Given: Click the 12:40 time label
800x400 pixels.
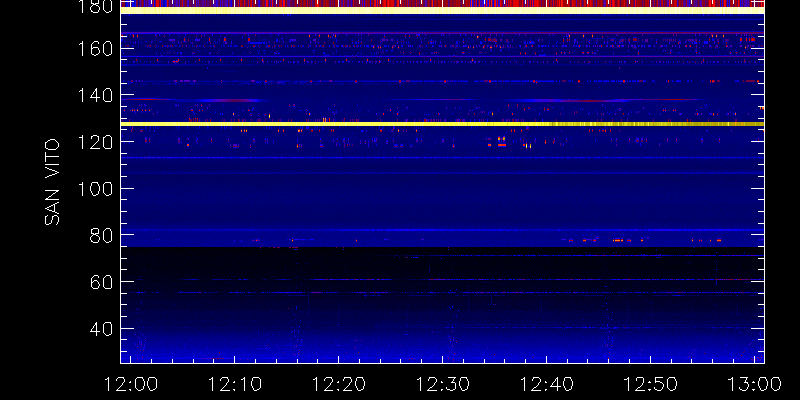Looking at the screenshot, I should tap(546, 384).
